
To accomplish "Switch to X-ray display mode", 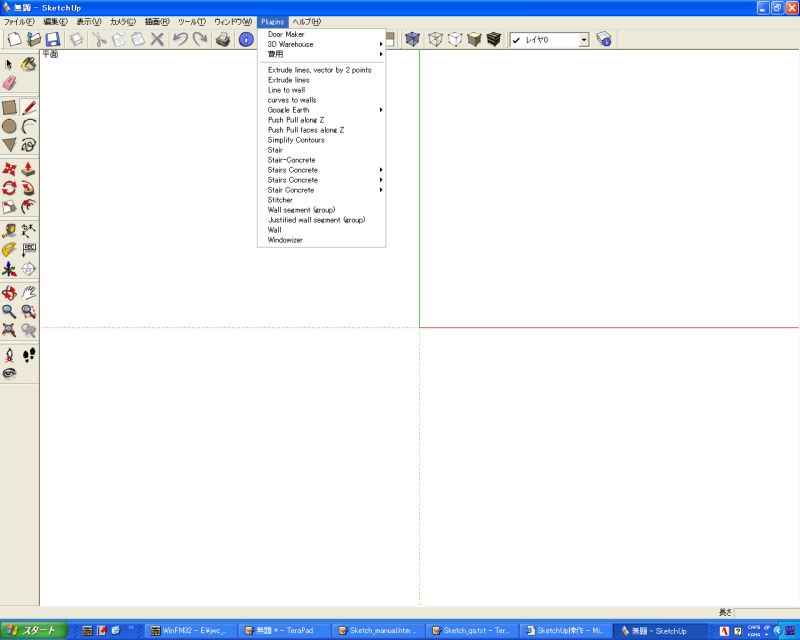I will pyautogui.click(x=412, y=39).
